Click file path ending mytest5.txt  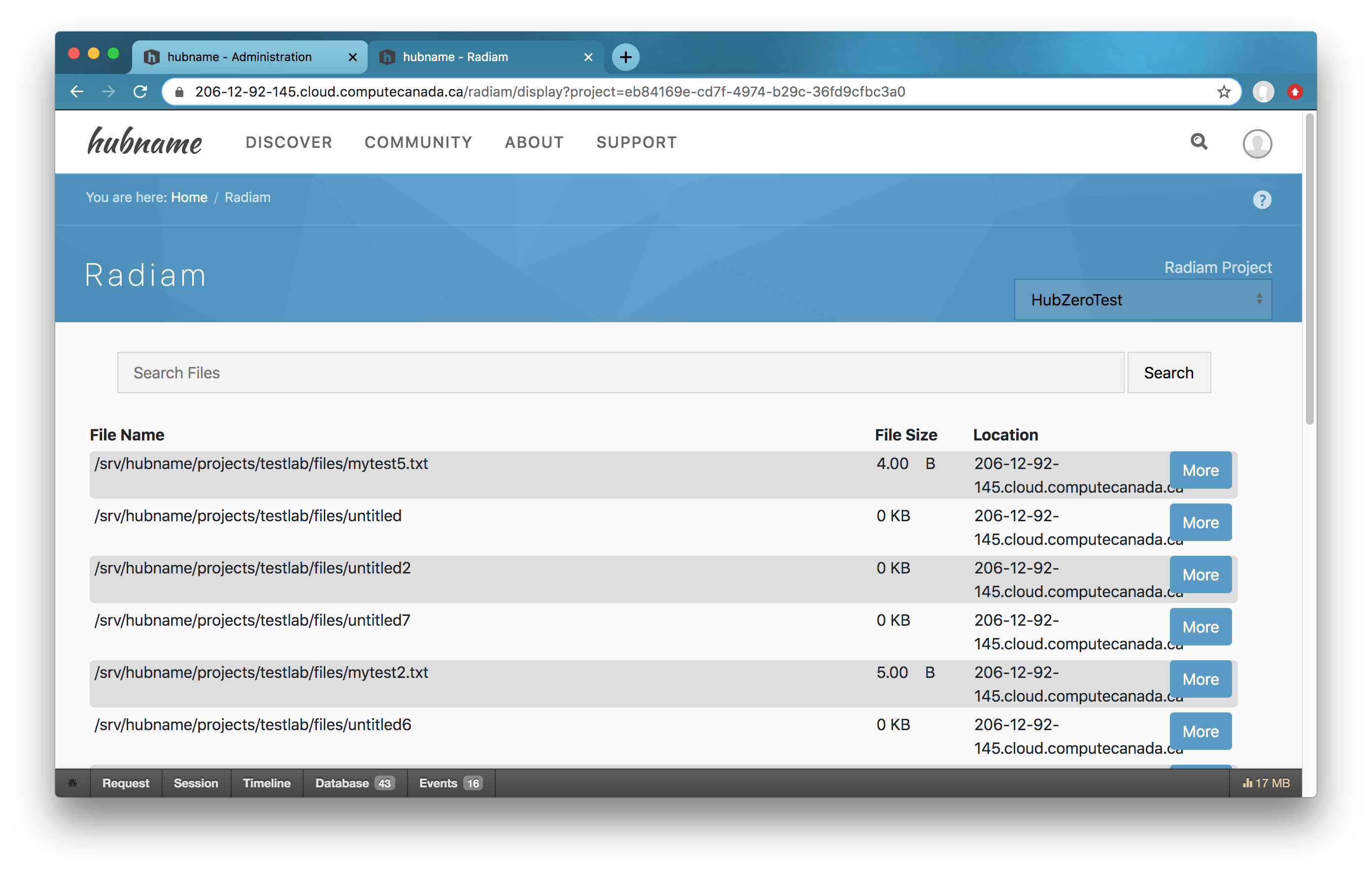click(262, 464)
